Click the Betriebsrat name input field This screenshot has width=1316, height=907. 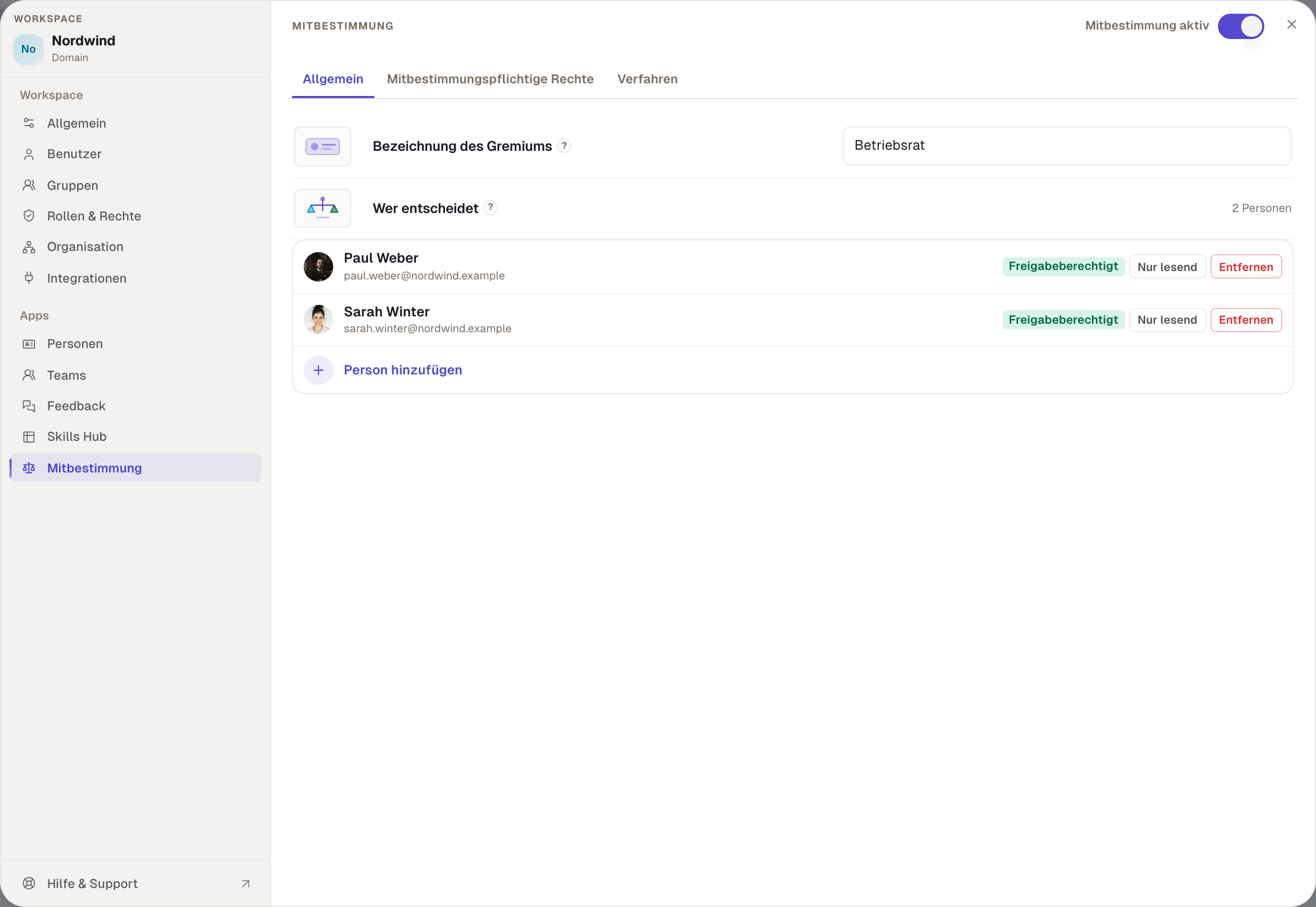click(x=1067, y=146)
